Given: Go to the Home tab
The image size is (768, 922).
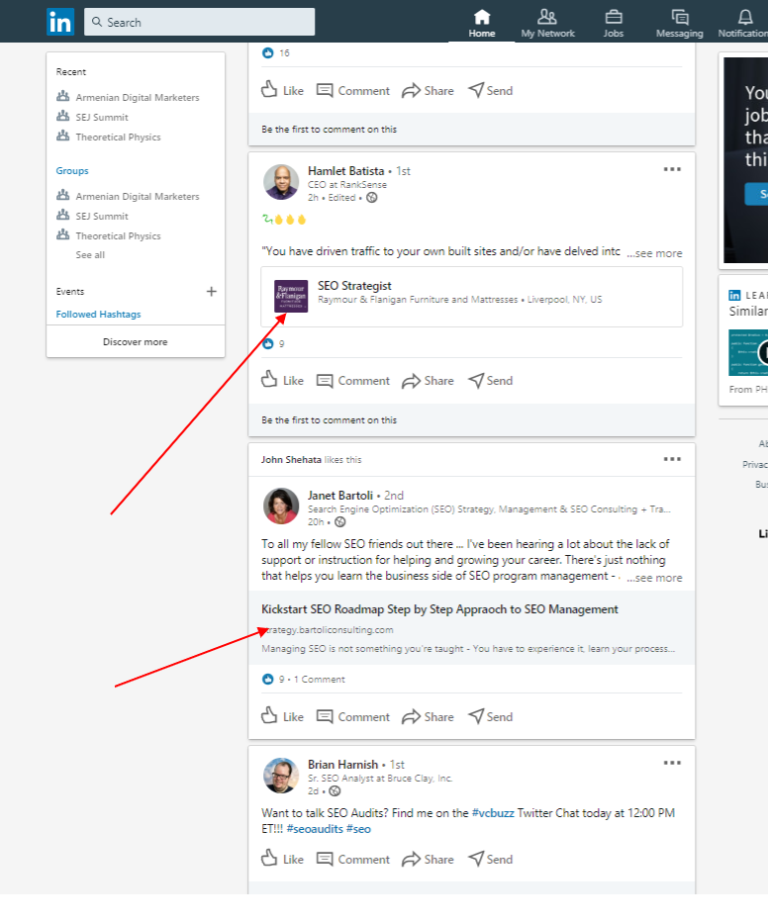Looking at the screenshot, I should click(482, 24).
